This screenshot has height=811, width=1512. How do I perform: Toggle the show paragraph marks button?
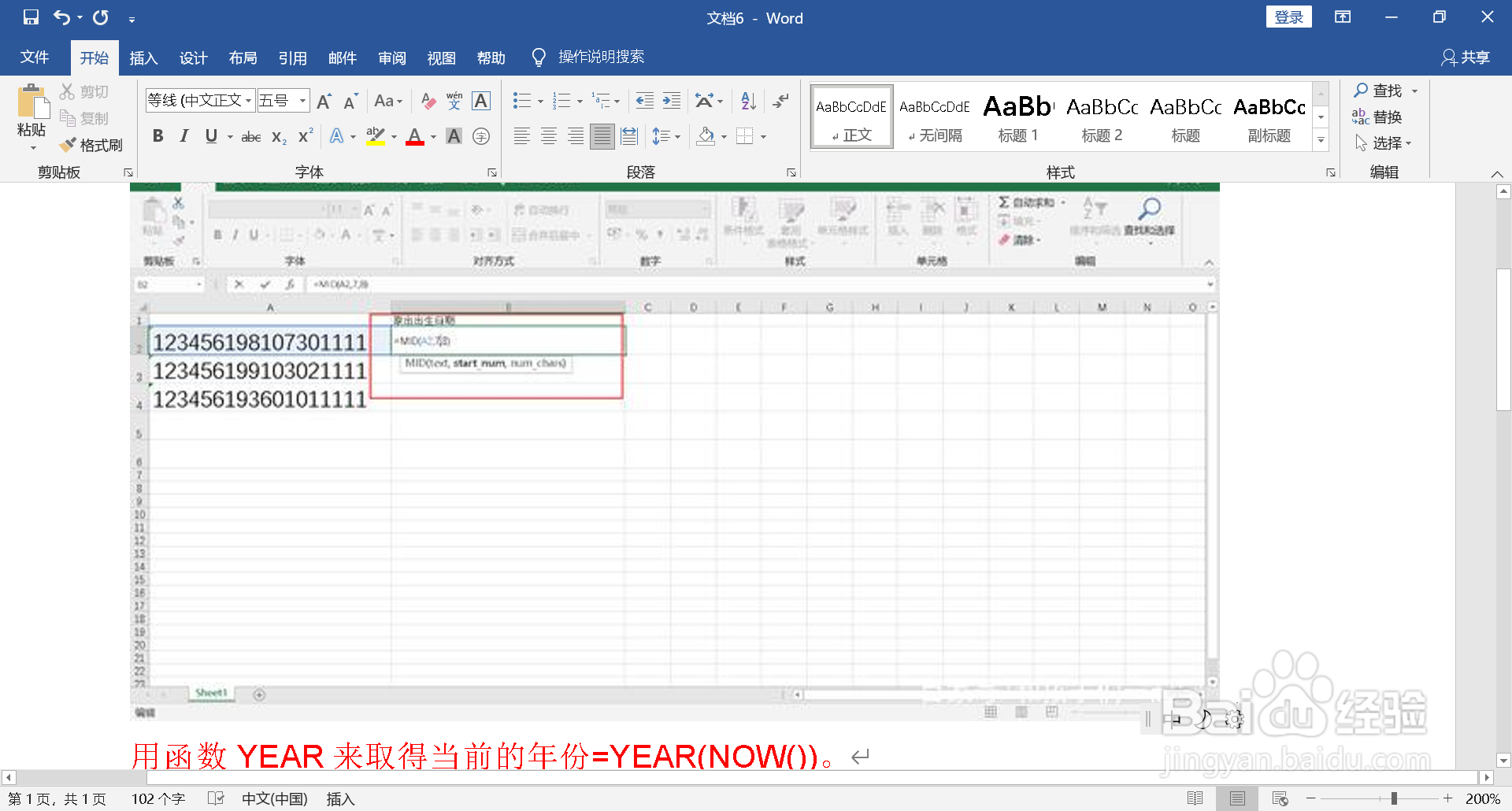[780, 101]
